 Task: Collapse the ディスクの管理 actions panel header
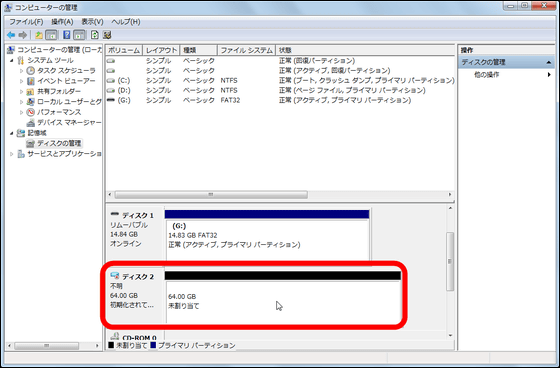549,63
